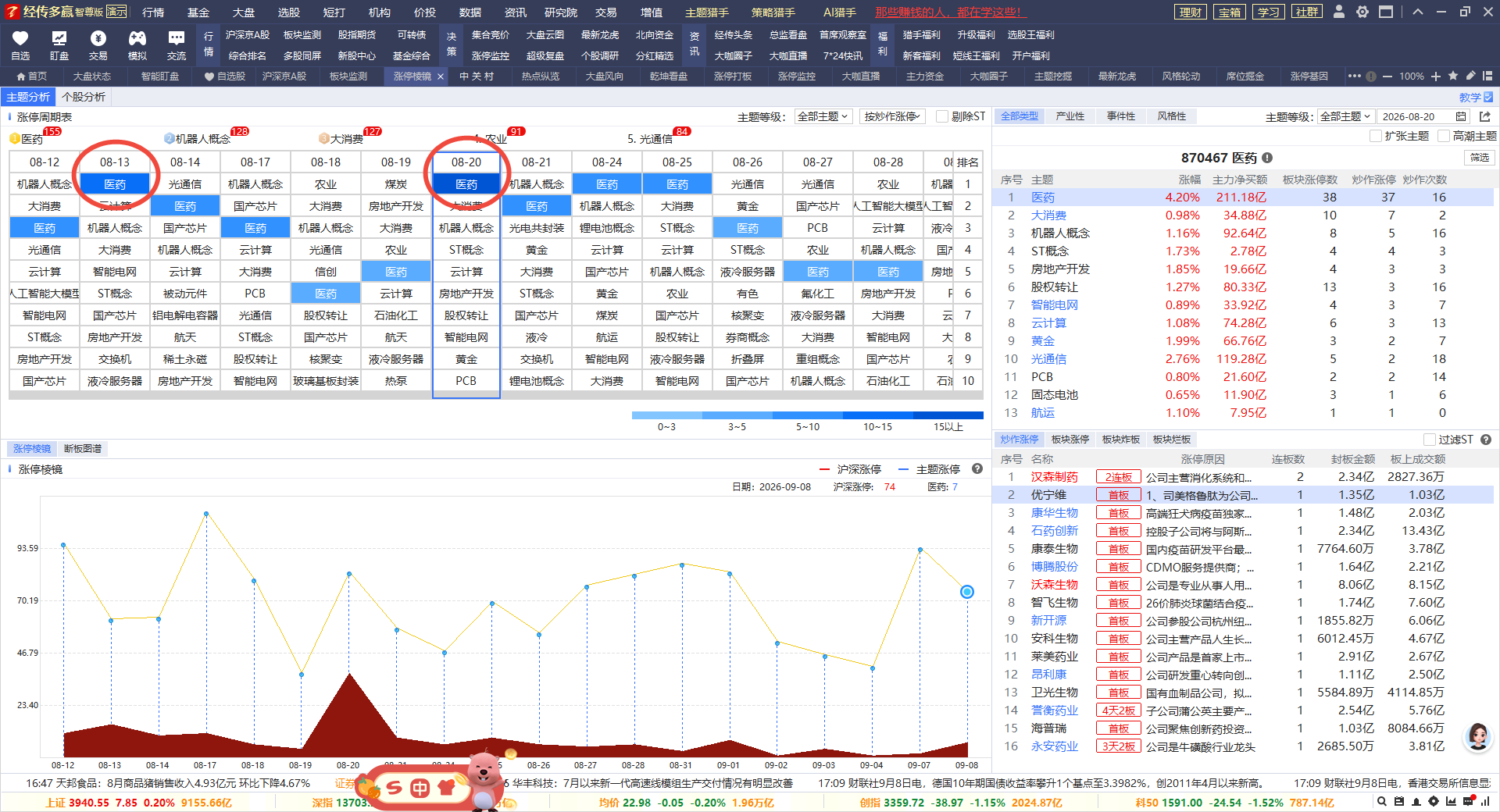
Task: Select the 风格性 theme type tab
Action: click(x=1171, y=116)
